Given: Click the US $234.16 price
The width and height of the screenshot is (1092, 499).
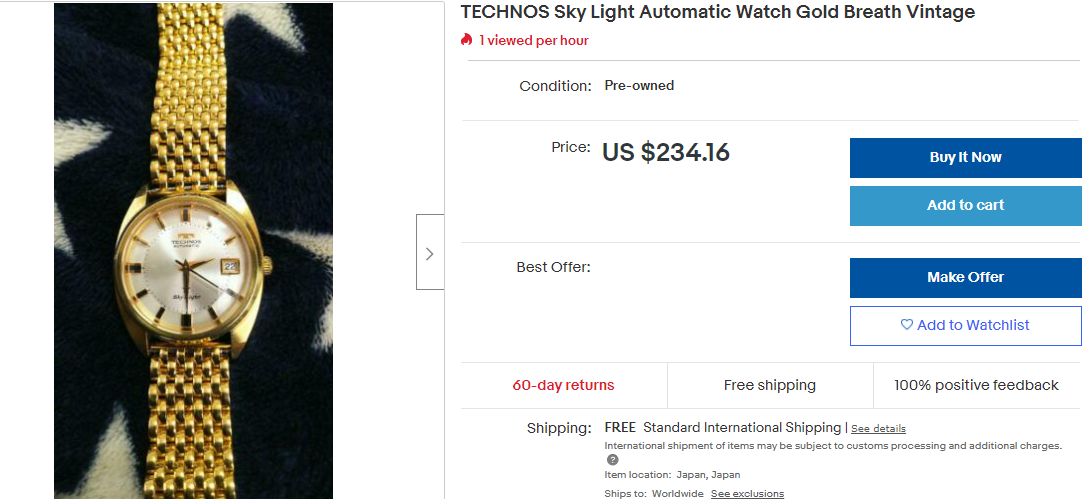Looking at the screenshot, I should click(666, 153).
